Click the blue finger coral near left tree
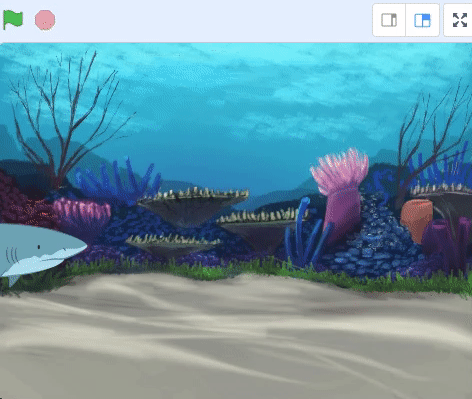Screen dimensions: 472x399 [117, 182]
